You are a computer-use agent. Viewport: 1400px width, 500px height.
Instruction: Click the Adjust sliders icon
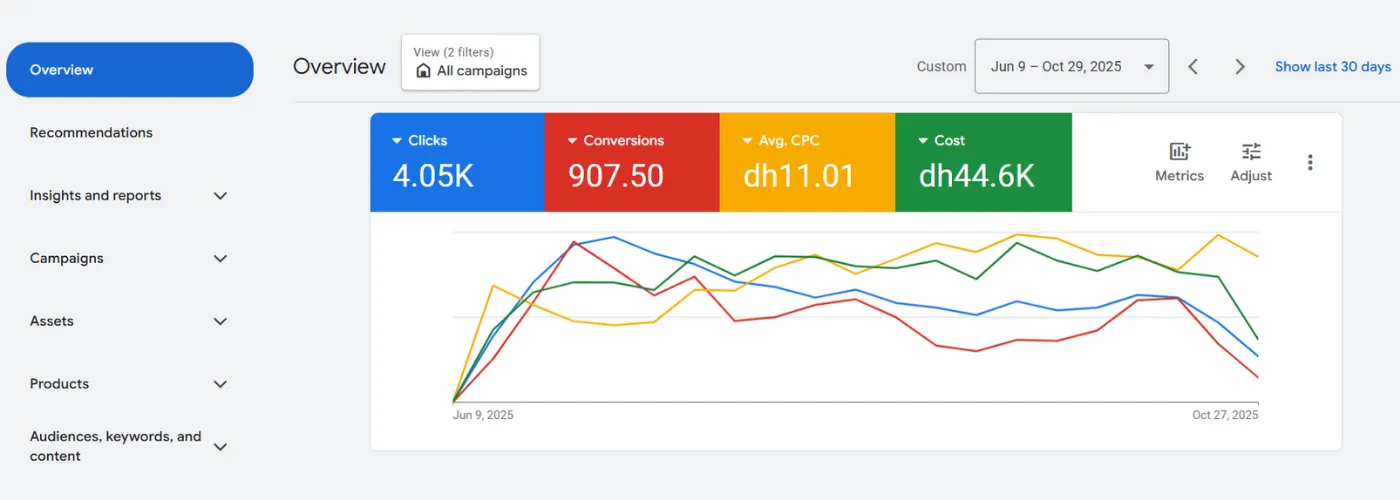[1251, 152]
